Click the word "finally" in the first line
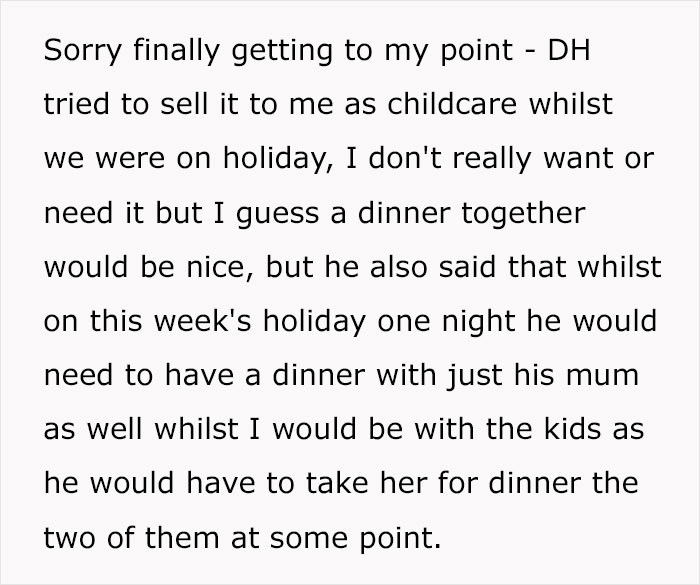700x585 pixels. click(176, 51)
